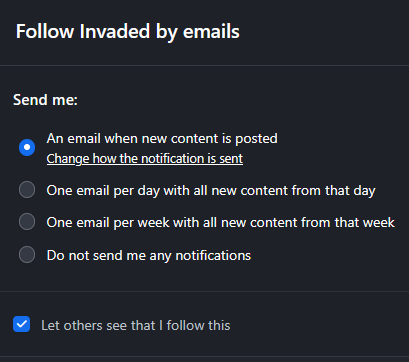Image resolution: width=409 pixels, height=362 pixels.
Task: Click the 'Send me:' section label
Action: point(45,100)
